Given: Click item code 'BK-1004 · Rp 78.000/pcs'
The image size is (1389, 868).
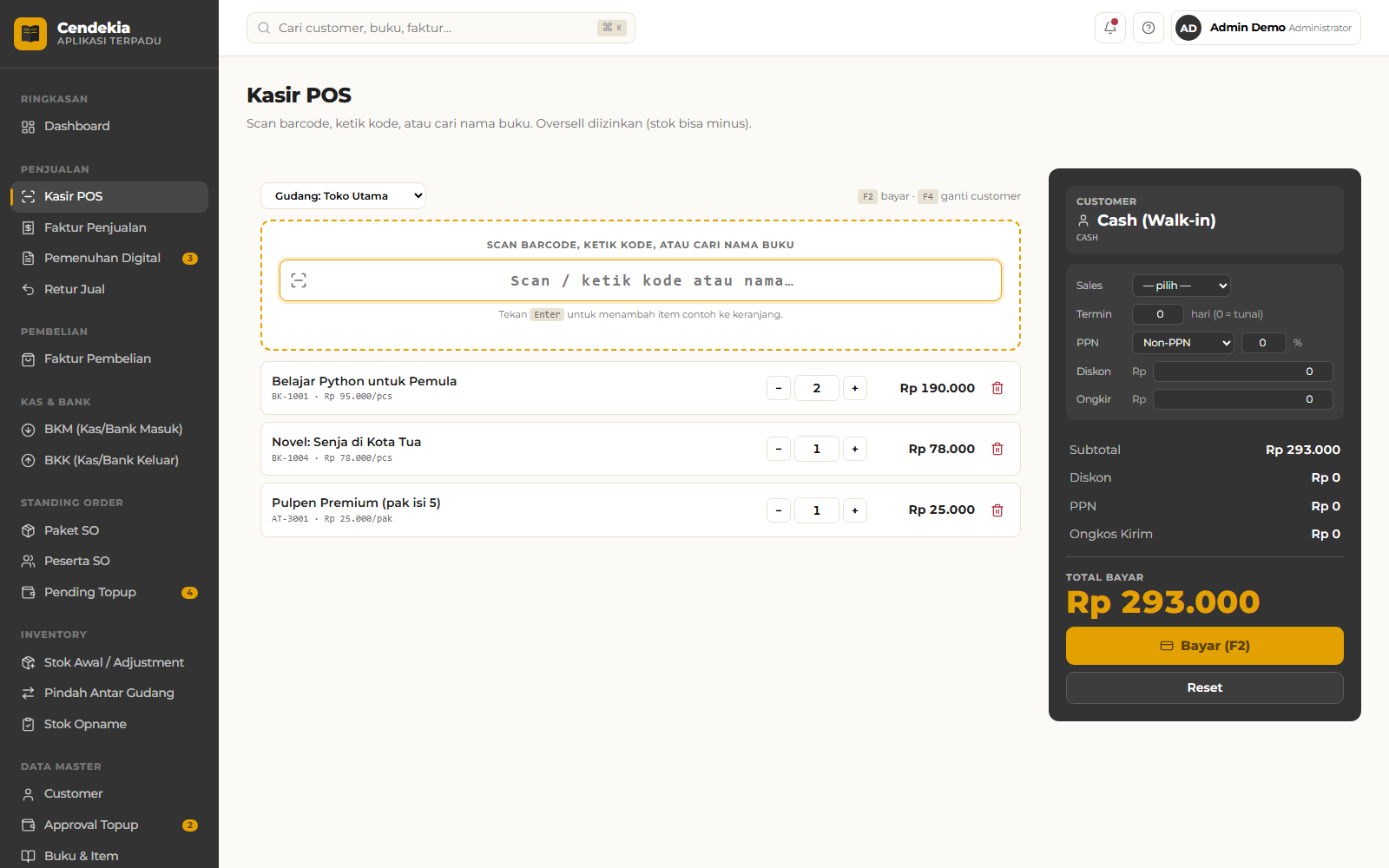Looking at the screenshot, I should [x=332, y=458].
